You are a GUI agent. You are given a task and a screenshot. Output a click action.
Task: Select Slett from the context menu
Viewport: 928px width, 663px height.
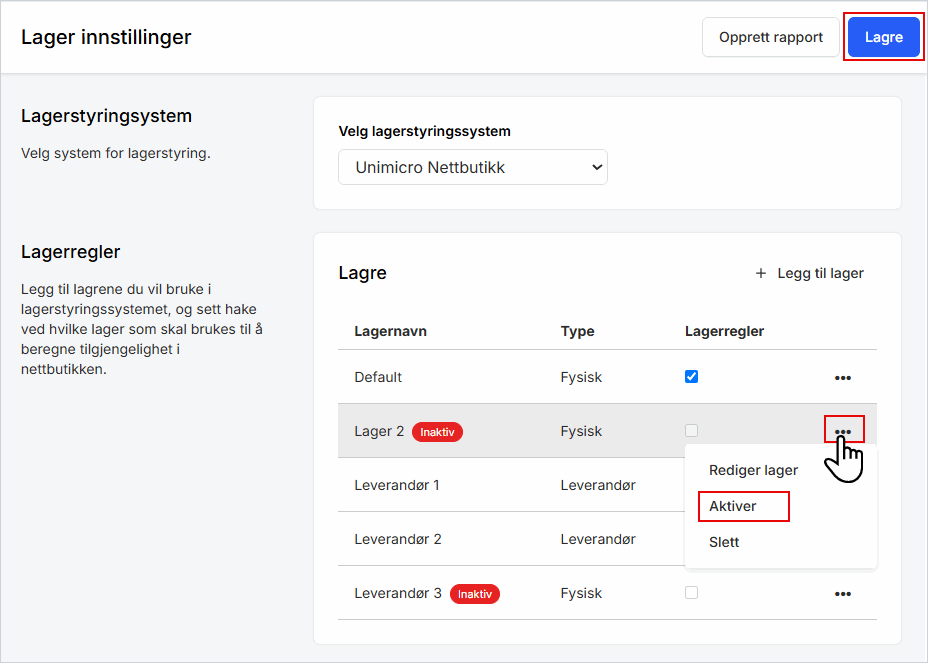(724, 542)
